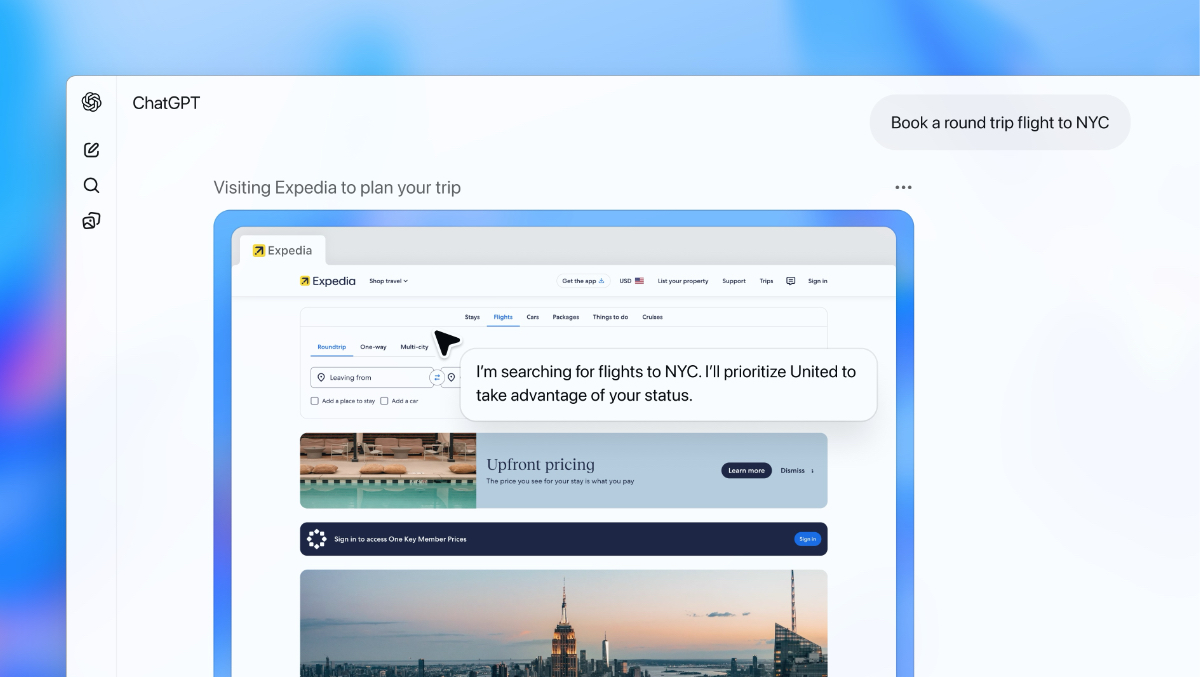Image resolution: width=1200 pixels, height=677 pixels.
Task: Open the image library sidebar icon
Action: (x=92, y=221)
